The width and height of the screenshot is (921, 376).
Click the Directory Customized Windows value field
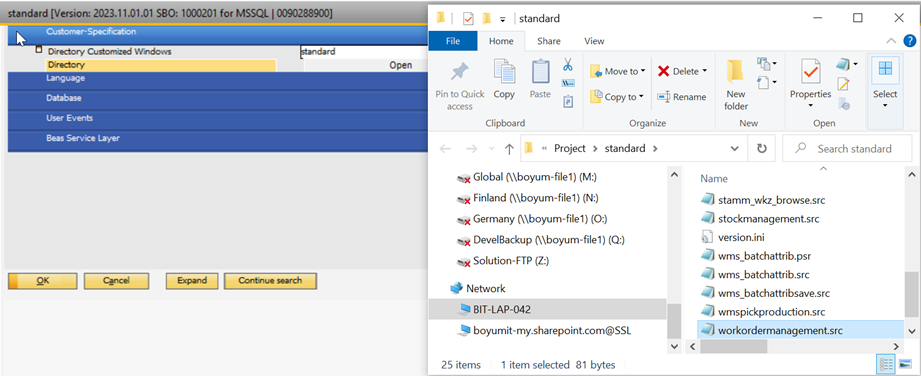[x=364, y=52]
